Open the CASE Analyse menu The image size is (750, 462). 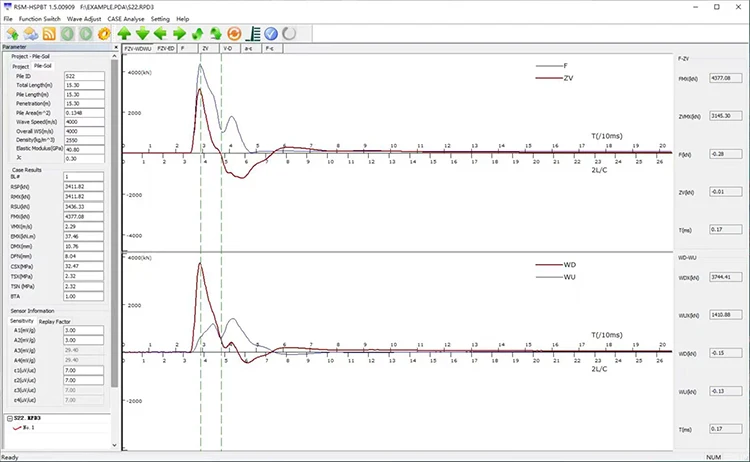pyautogui.click(x=140, y=19)
